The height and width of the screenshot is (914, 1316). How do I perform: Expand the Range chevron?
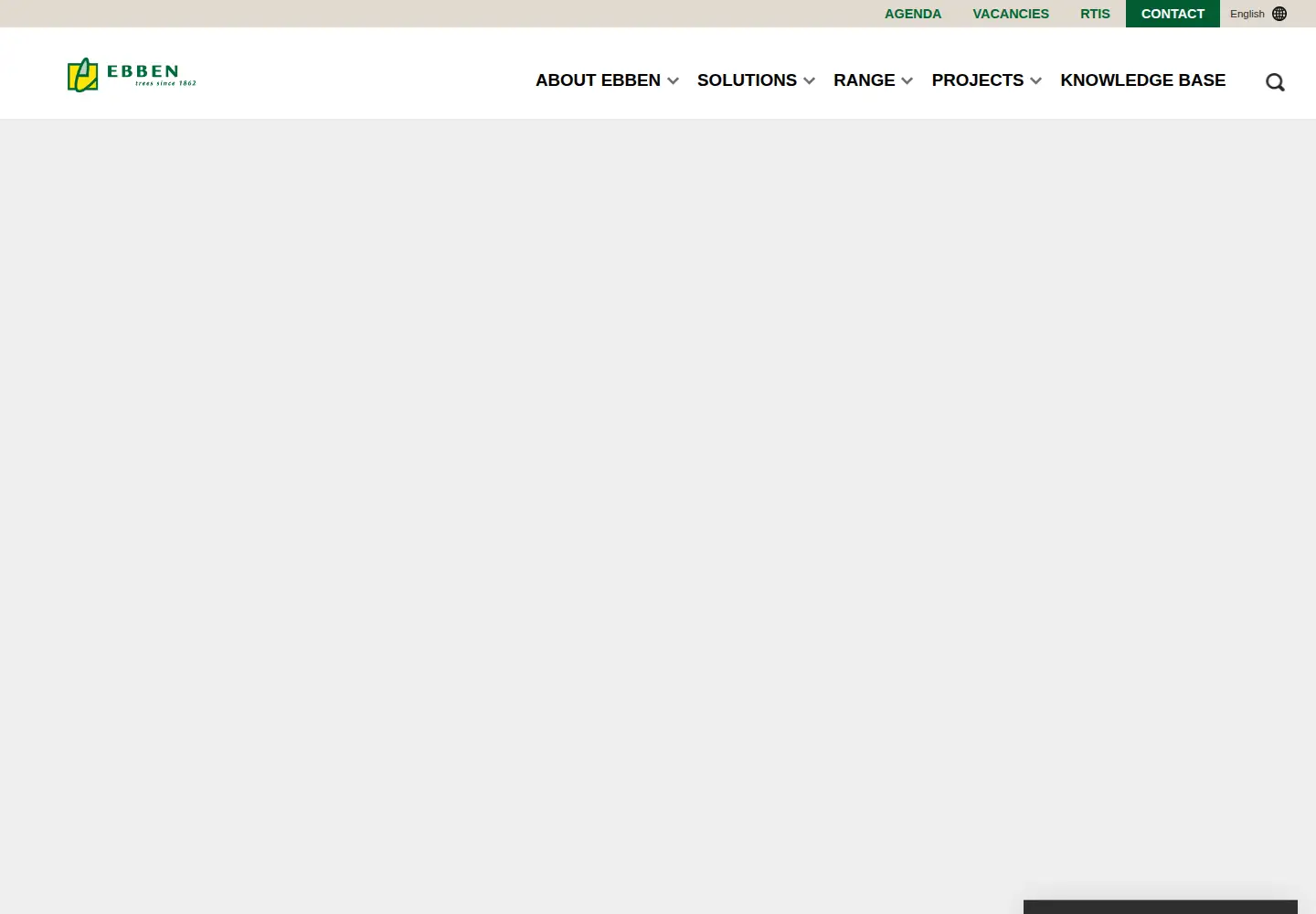(907, 81)
